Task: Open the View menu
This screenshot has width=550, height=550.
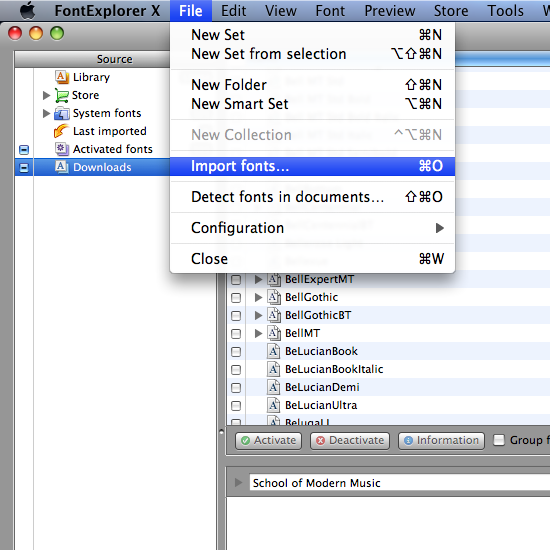Action: point(281,11)
